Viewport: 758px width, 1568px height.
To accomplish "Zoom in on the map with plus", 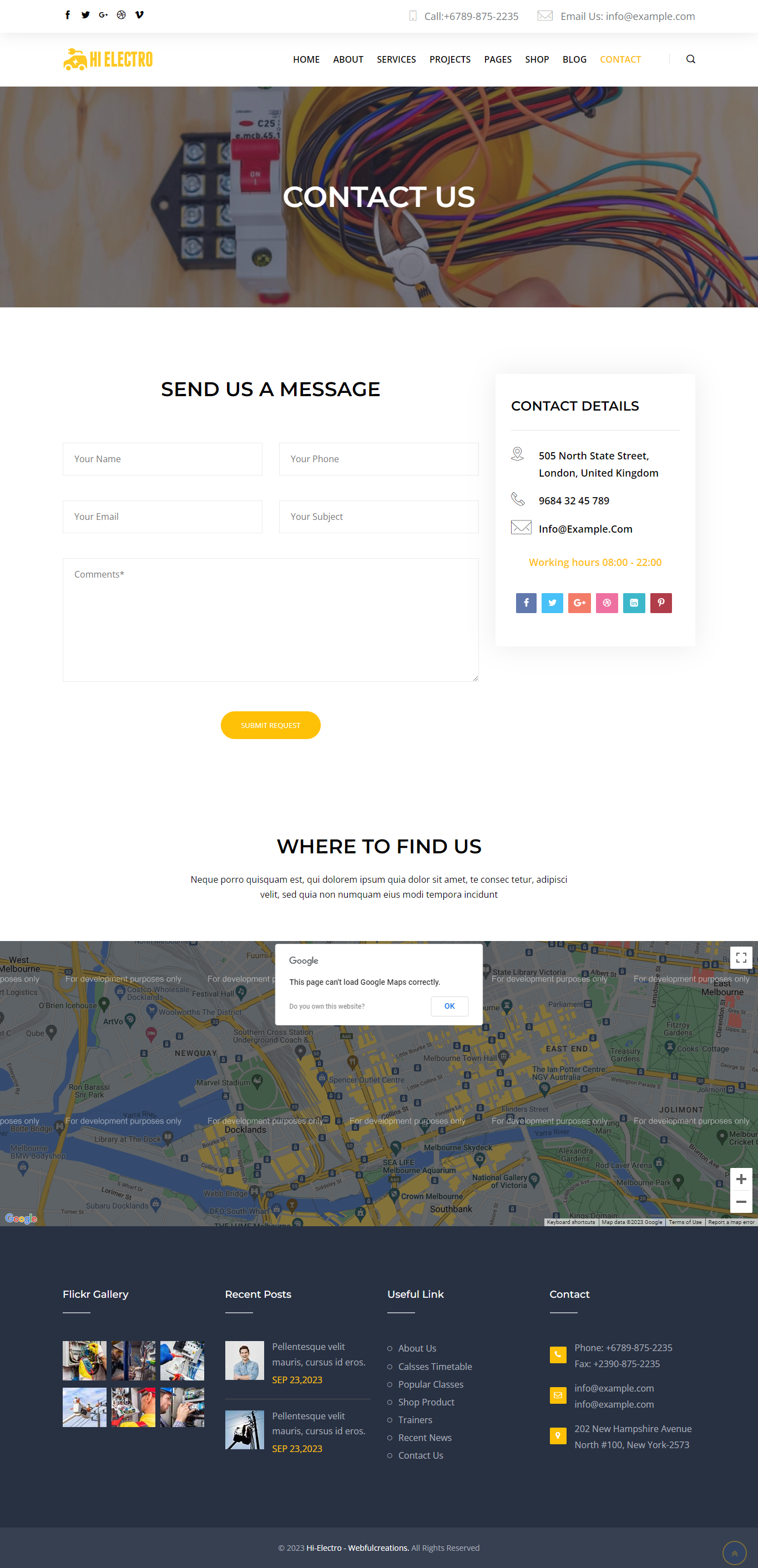I will [x=741, y=1179].
